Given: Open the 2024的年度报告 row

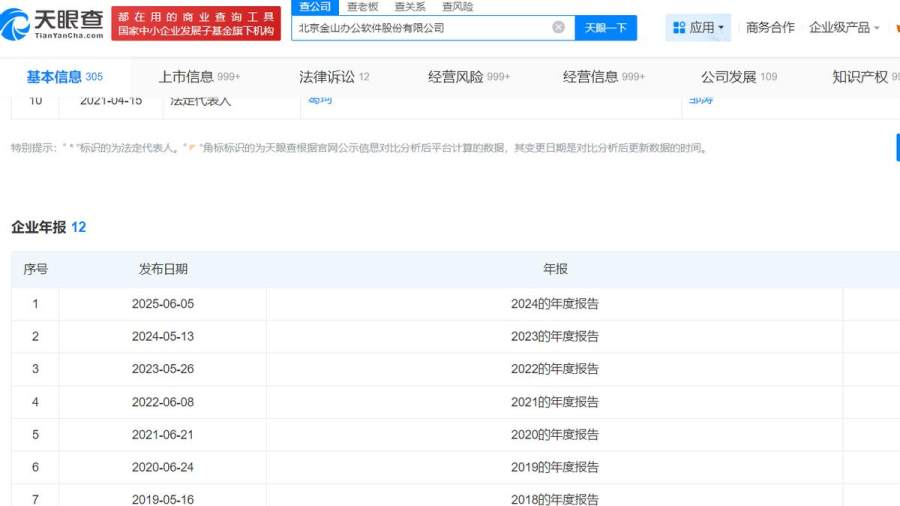Looking at the screenshot, I should point(554,304).
